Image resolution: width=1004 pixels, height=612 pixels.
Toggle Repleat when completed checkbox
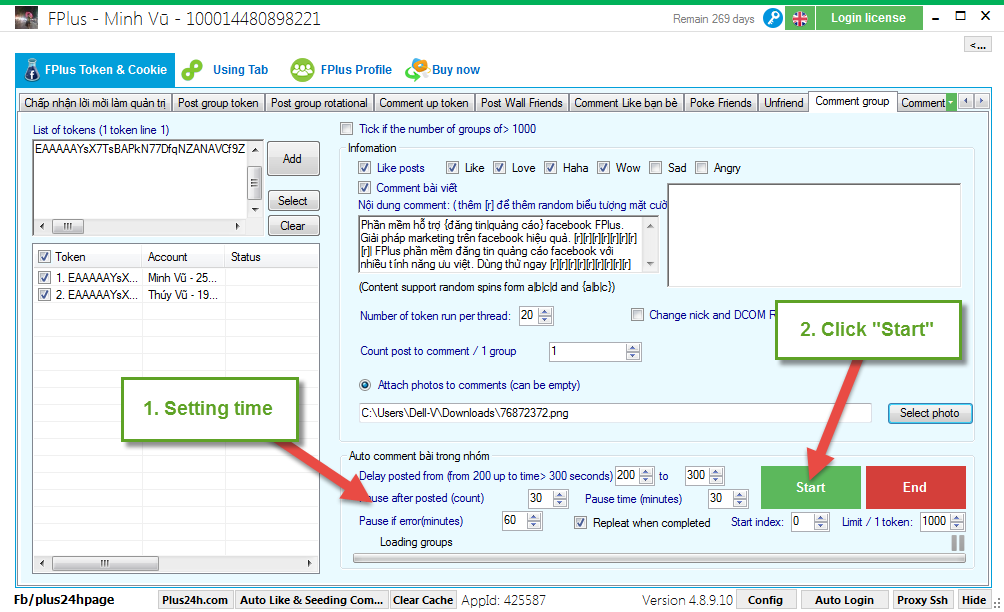pos(580,522)
